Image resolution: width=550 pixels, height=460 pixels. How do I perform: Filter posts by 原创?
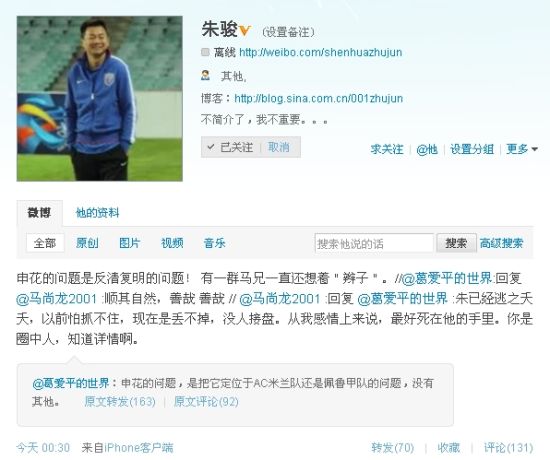coord(87,243)
